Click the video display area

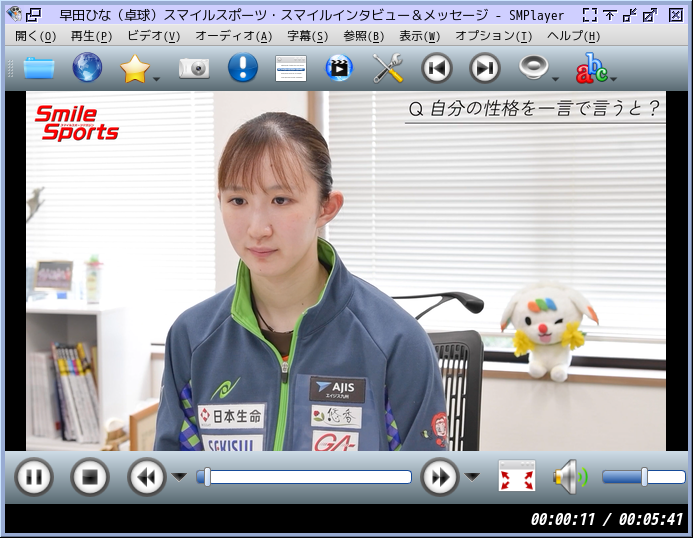346,271
